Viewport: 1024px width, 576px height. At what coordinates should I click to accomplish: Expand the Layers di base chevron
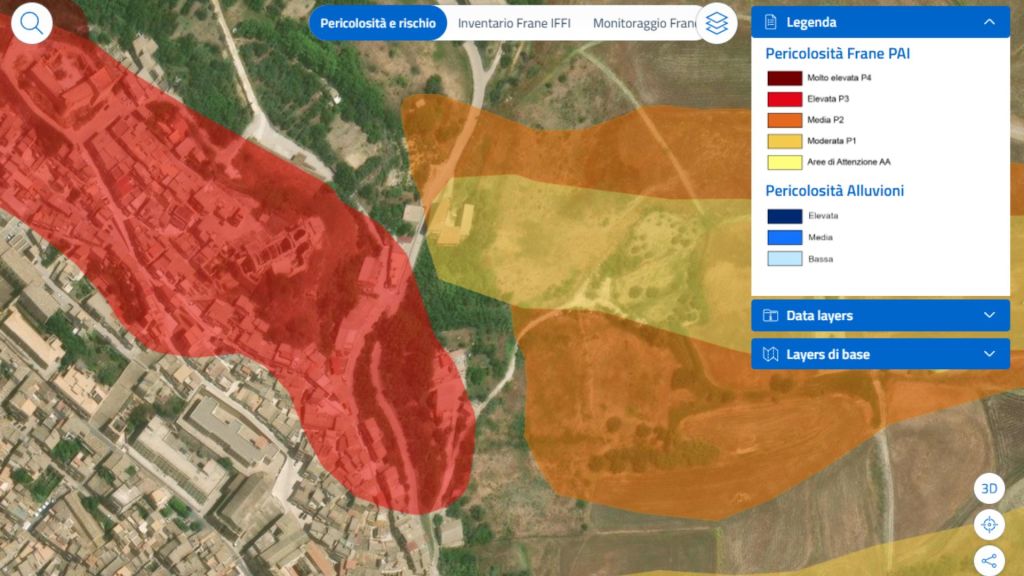[989, 354]
